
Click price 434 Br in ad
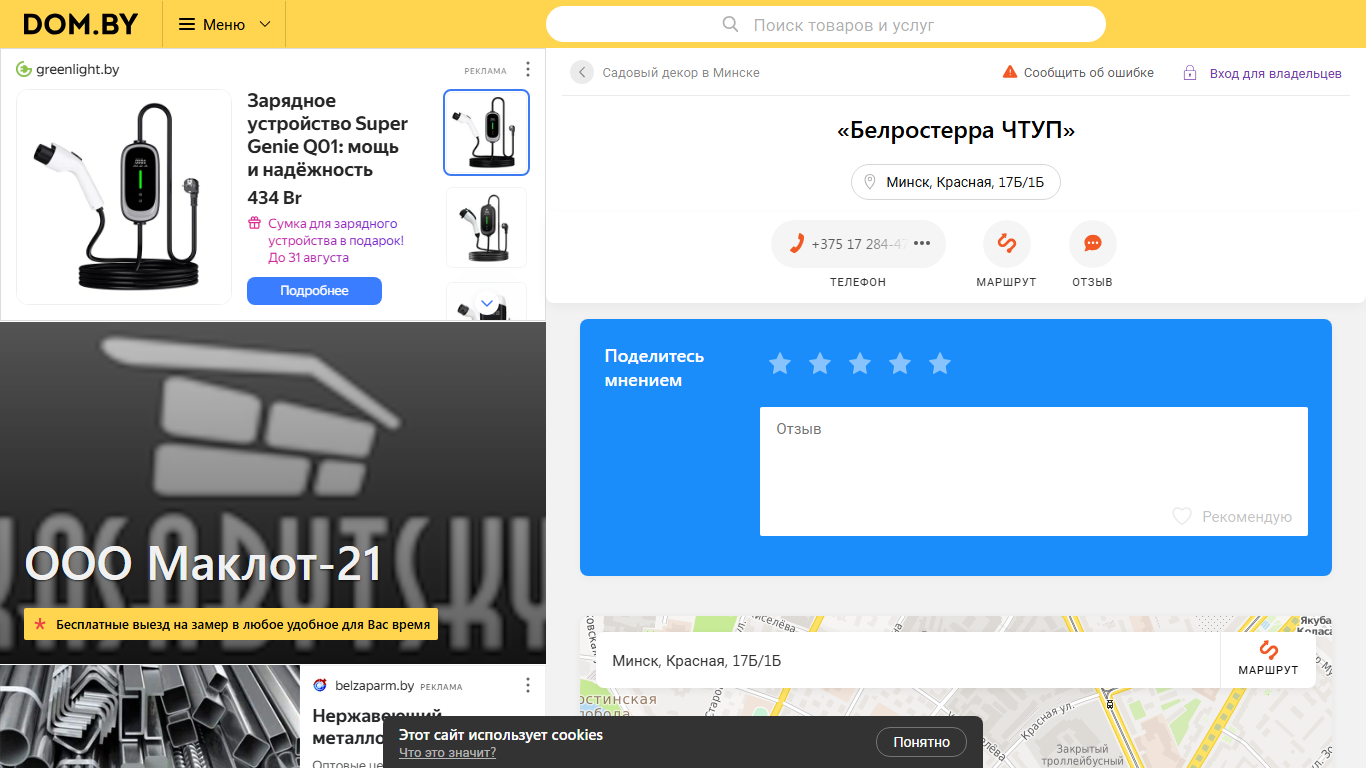274,198
